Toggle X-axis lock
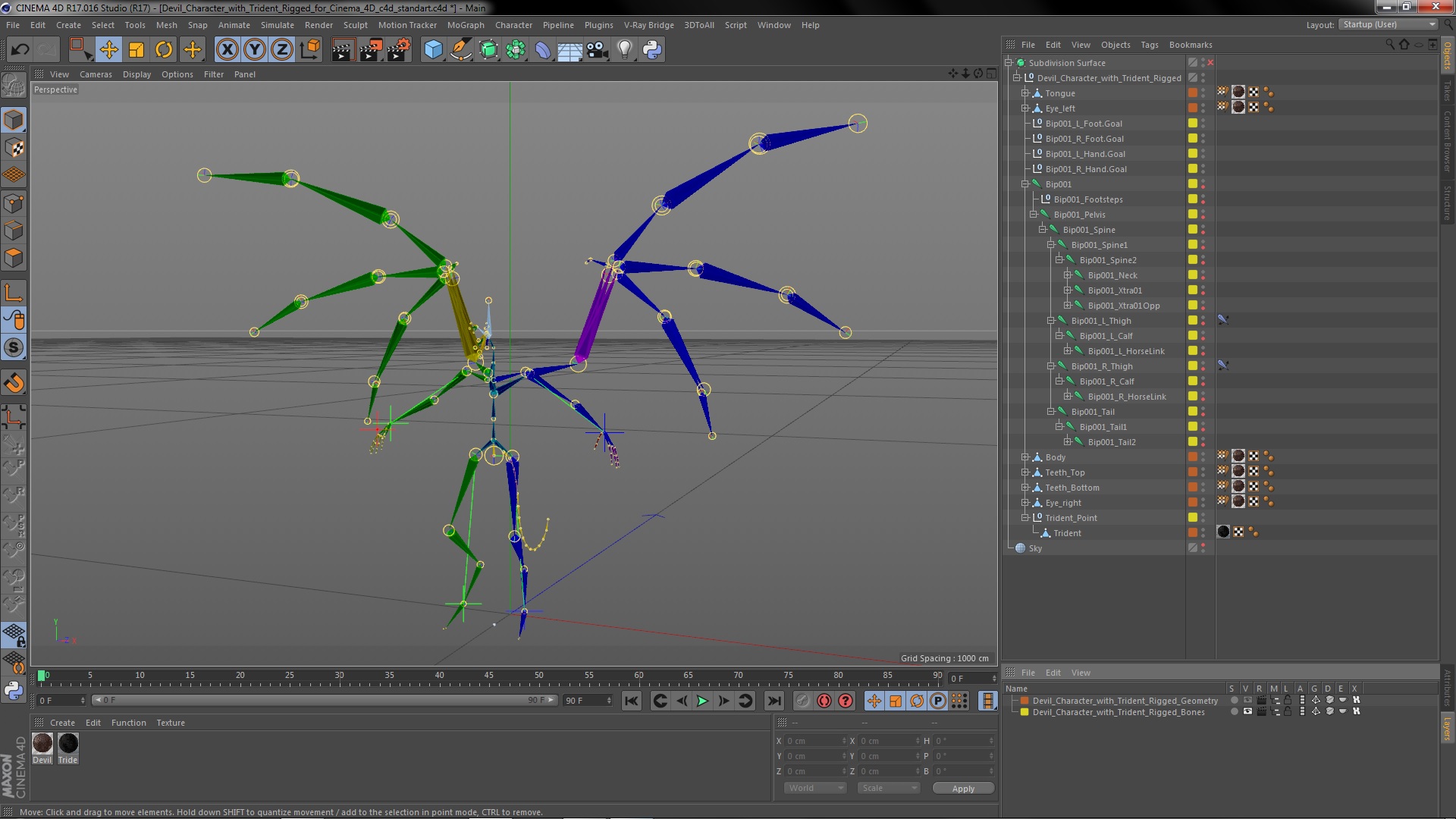Image resolution: width=1456 pixels, height=819 pixels. 227,50
